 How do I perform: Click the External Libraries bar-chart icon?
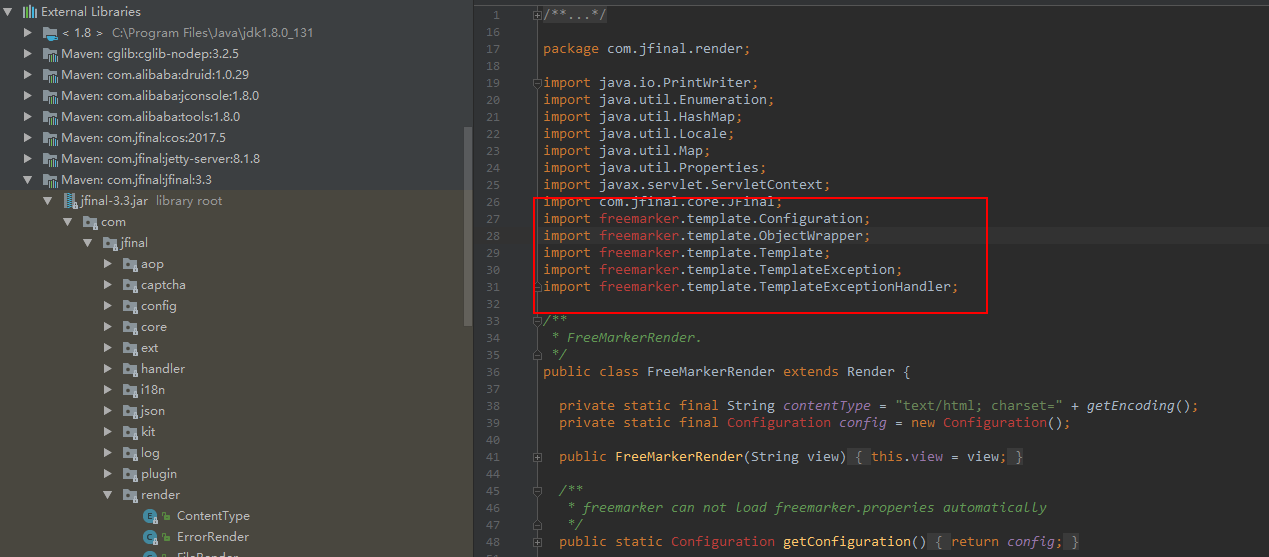(29, 12)
